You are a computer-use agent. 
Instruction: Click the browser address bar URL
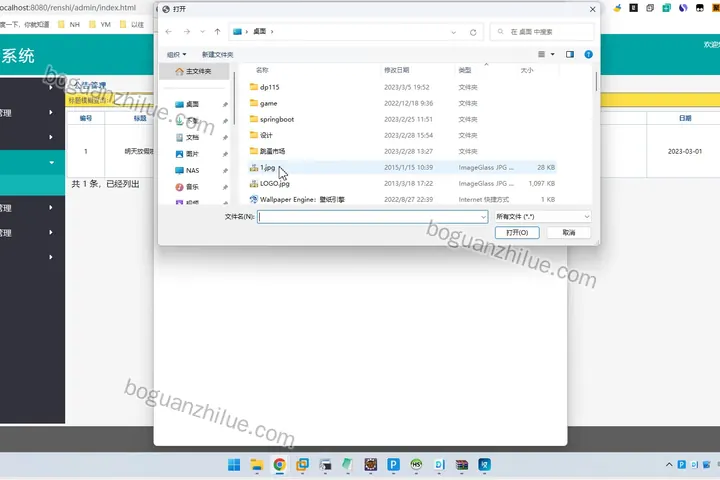68,7
